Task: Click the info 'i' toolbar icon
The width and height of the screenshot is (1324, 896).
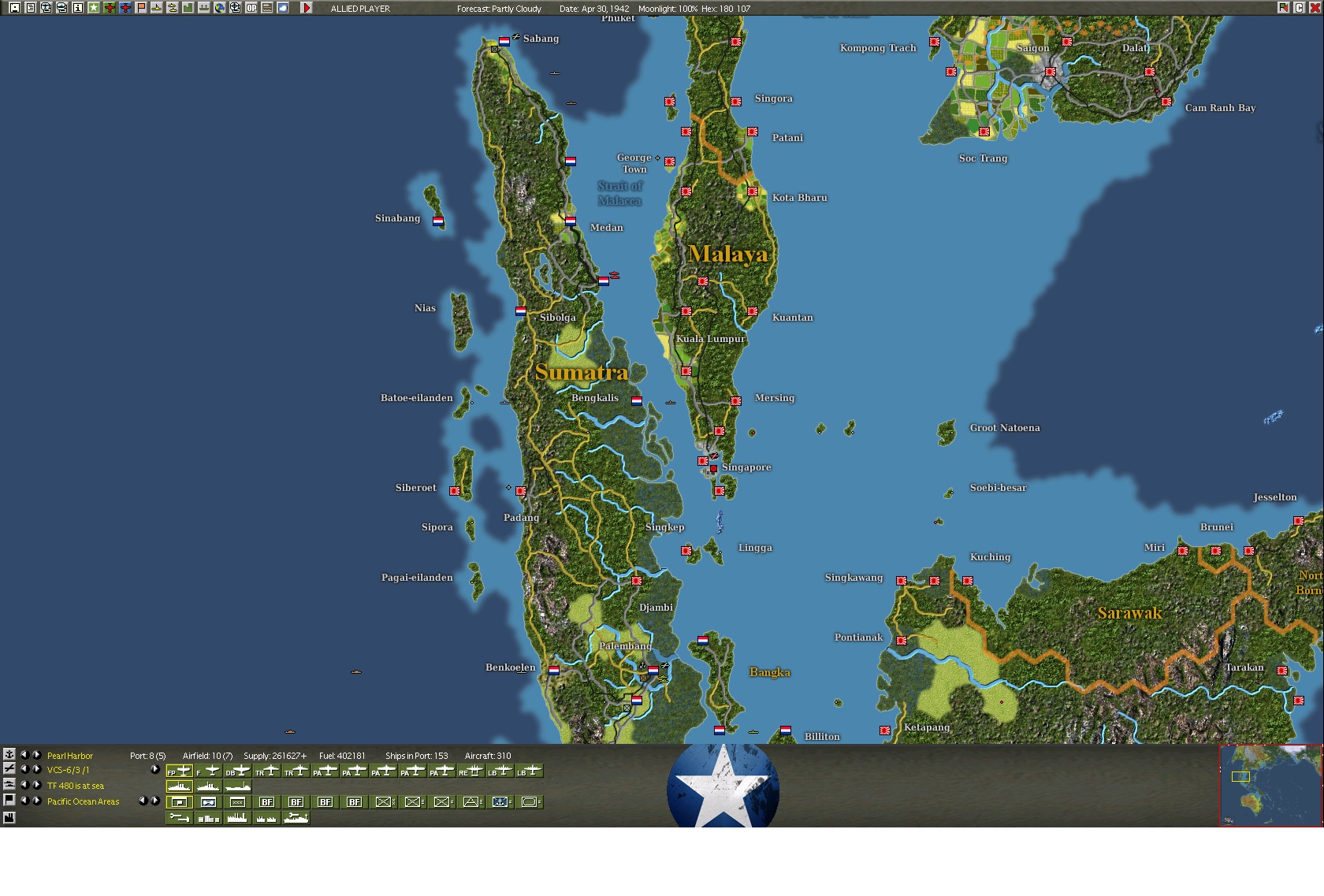Action: tap(77, 8)
